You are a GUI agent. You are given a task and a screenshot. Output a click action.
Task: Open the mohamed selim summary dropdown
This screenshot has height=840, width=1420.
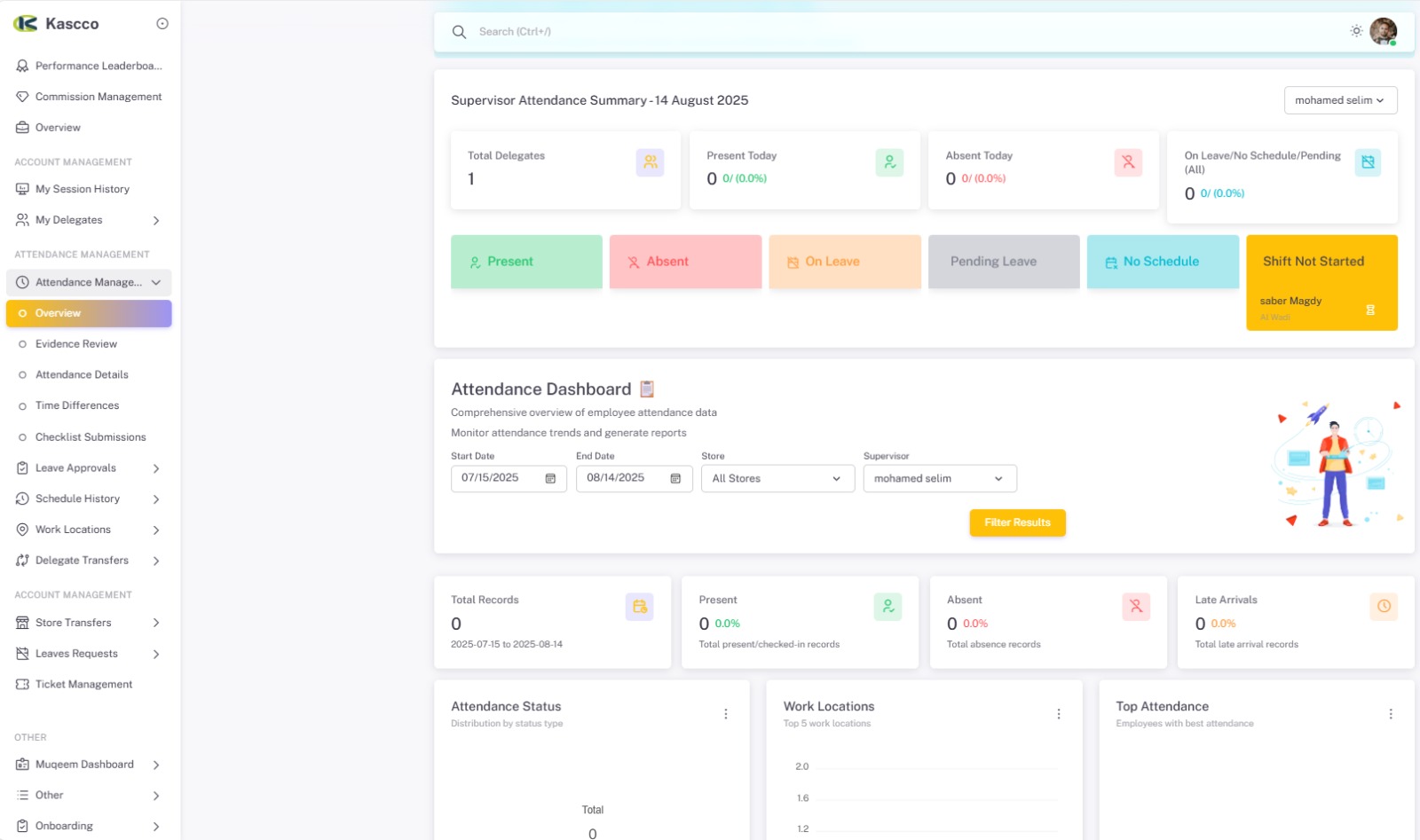coord(1340,100)
